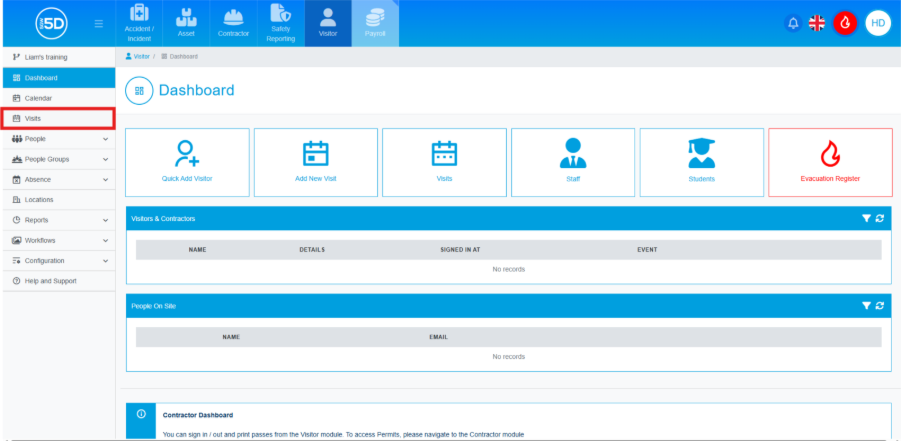Click filter icon in People On Site panel
The width and height of the screenshot is (903, 441).
(x=866, y=306)
